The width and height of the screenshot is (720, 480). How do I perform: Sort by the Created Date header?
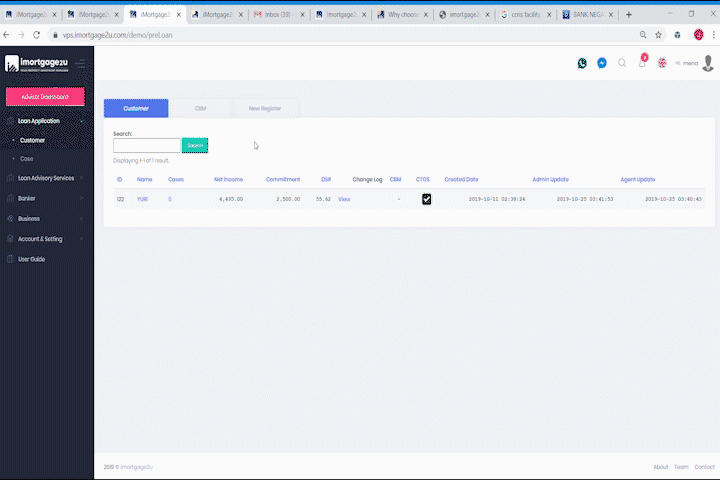coord(461,179)
